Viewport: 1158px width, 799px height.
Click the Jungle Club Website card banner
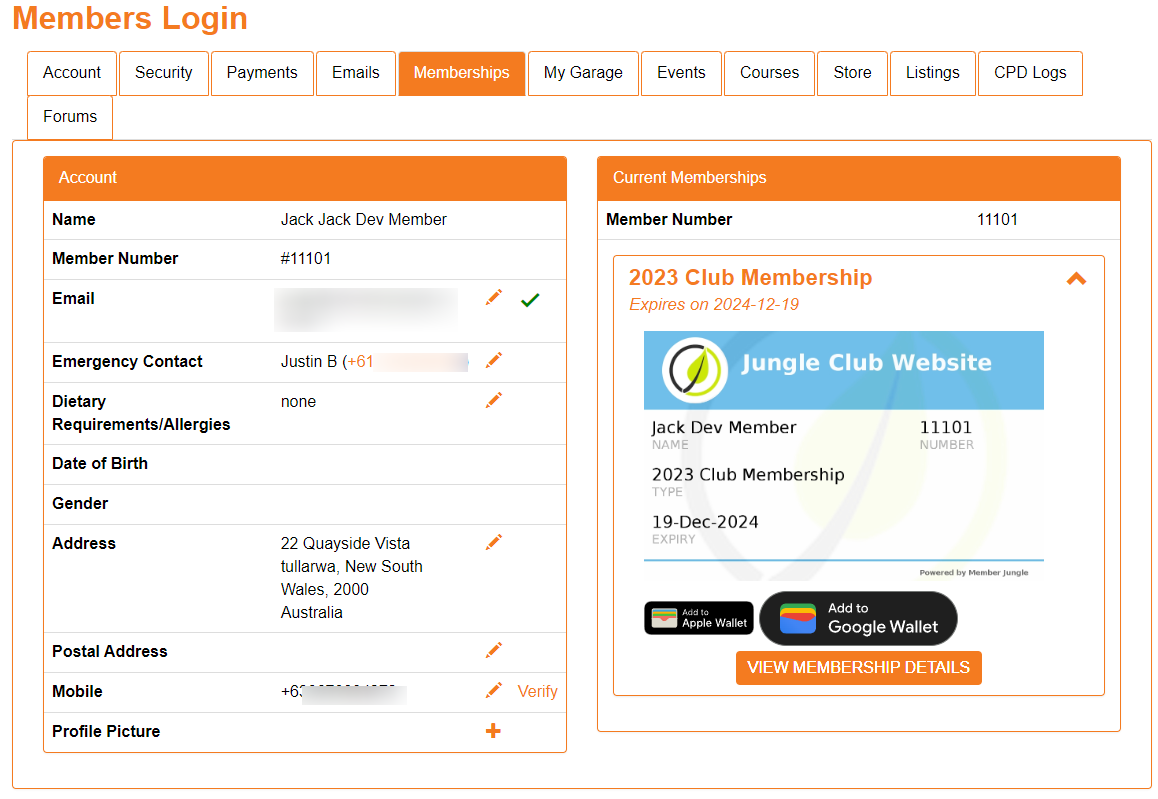[x=843, y=370]
